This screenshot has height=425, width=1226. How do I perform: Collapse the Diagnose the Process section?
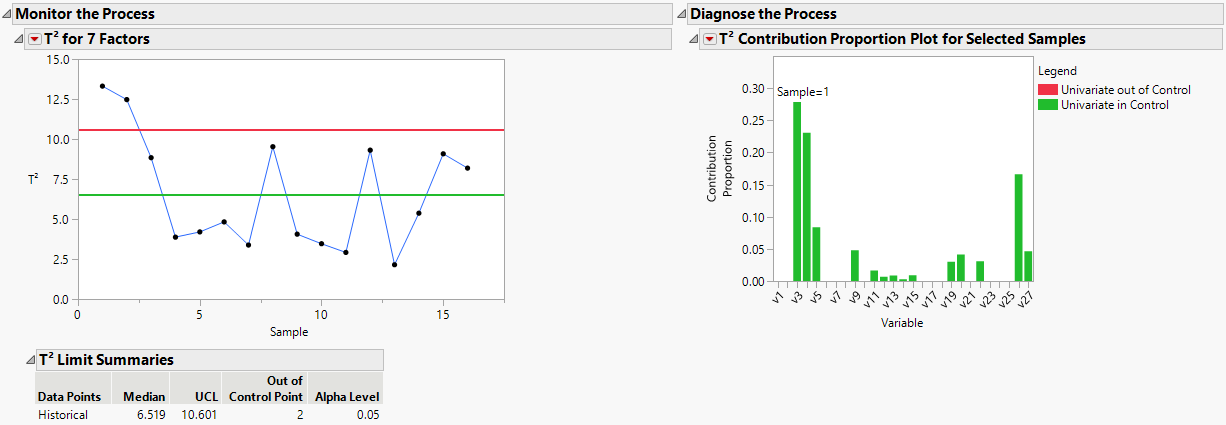680,14
